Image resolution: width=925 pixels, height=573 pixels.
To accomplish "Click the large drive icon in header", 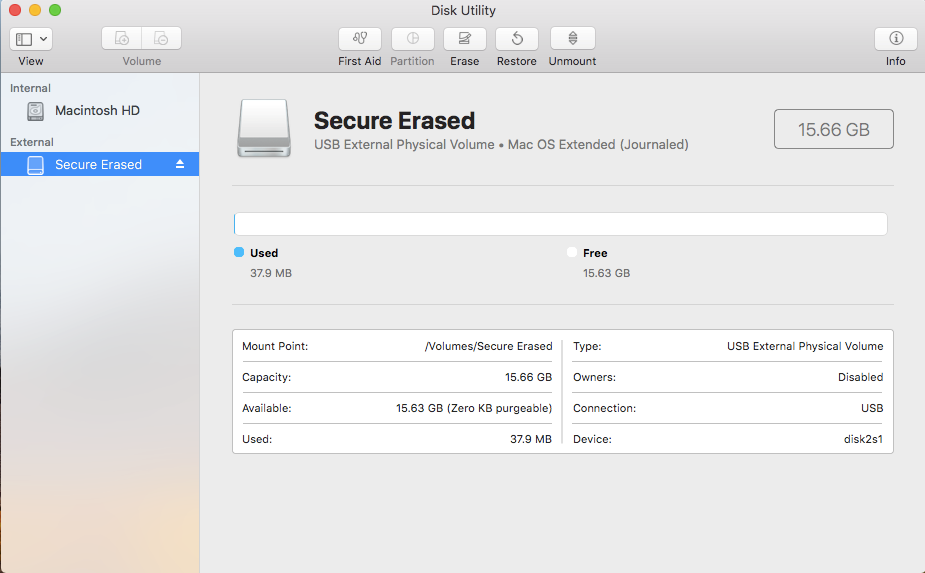I will [264, 129].
